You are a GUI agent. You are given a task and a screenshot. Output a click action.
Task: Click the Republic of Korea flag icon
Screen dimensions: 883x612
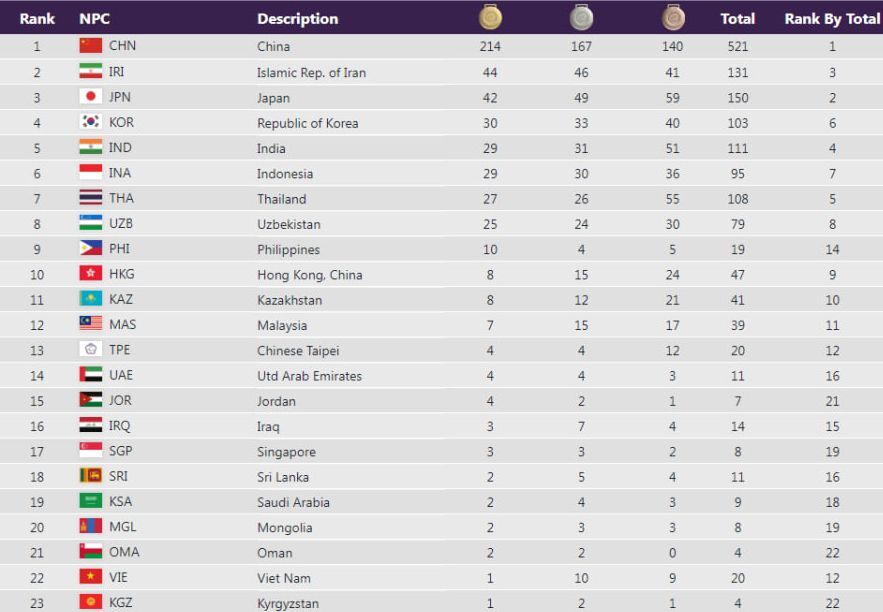point(91,122)
